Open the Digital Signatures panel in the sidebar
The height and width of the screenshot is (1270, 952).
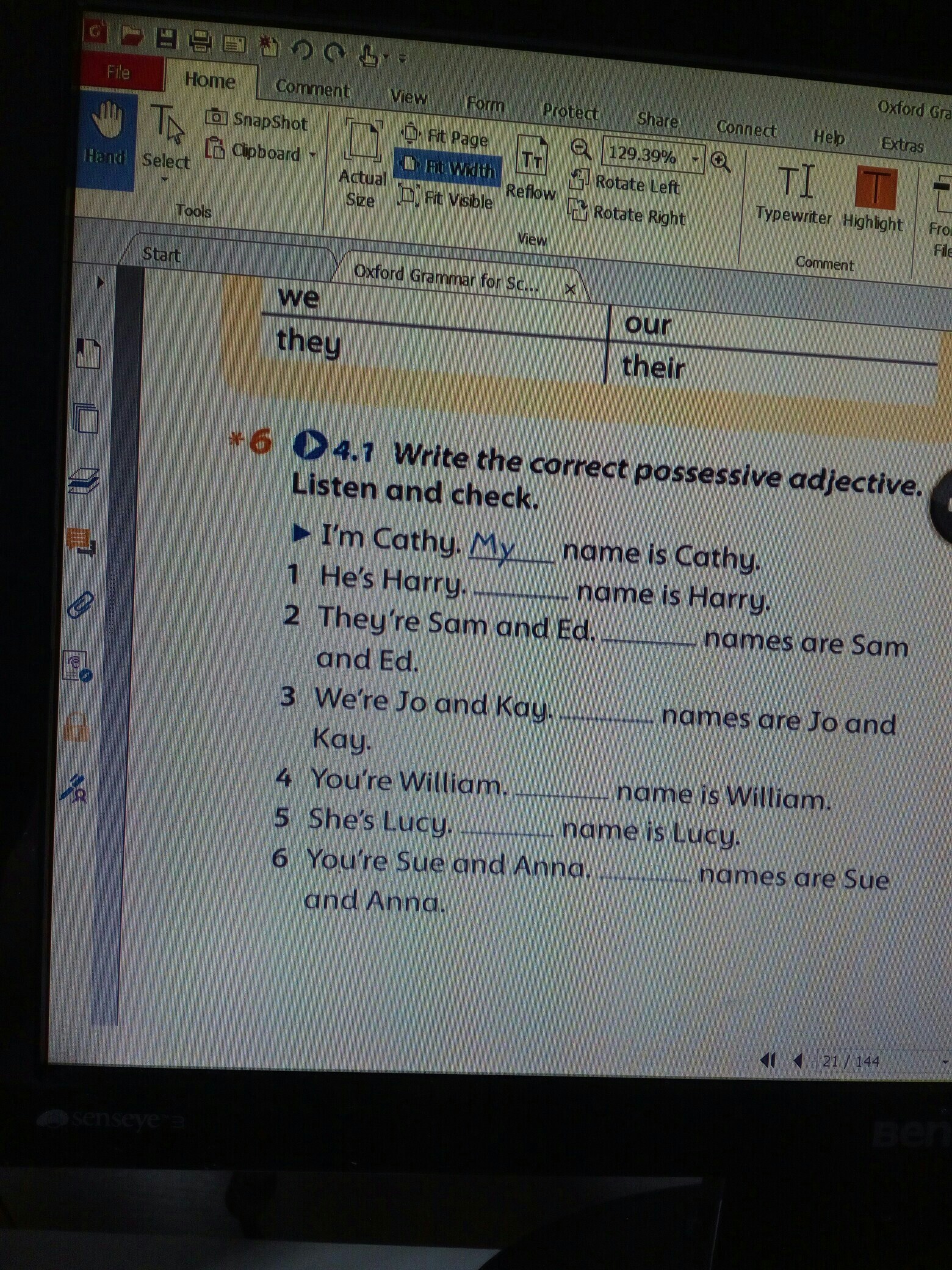pyautogui.click(x=77, y=667)
